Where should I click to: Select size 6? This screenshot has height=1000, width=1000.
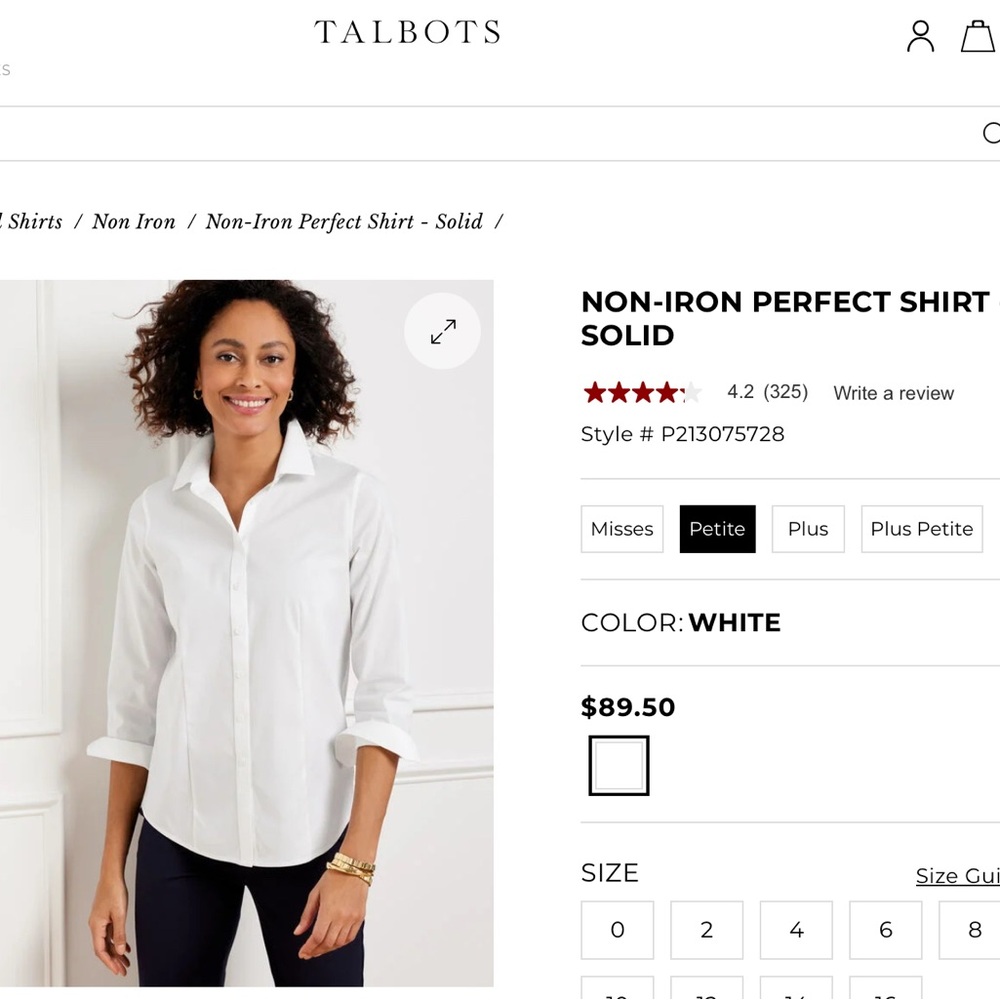click(x=885, y=930)
